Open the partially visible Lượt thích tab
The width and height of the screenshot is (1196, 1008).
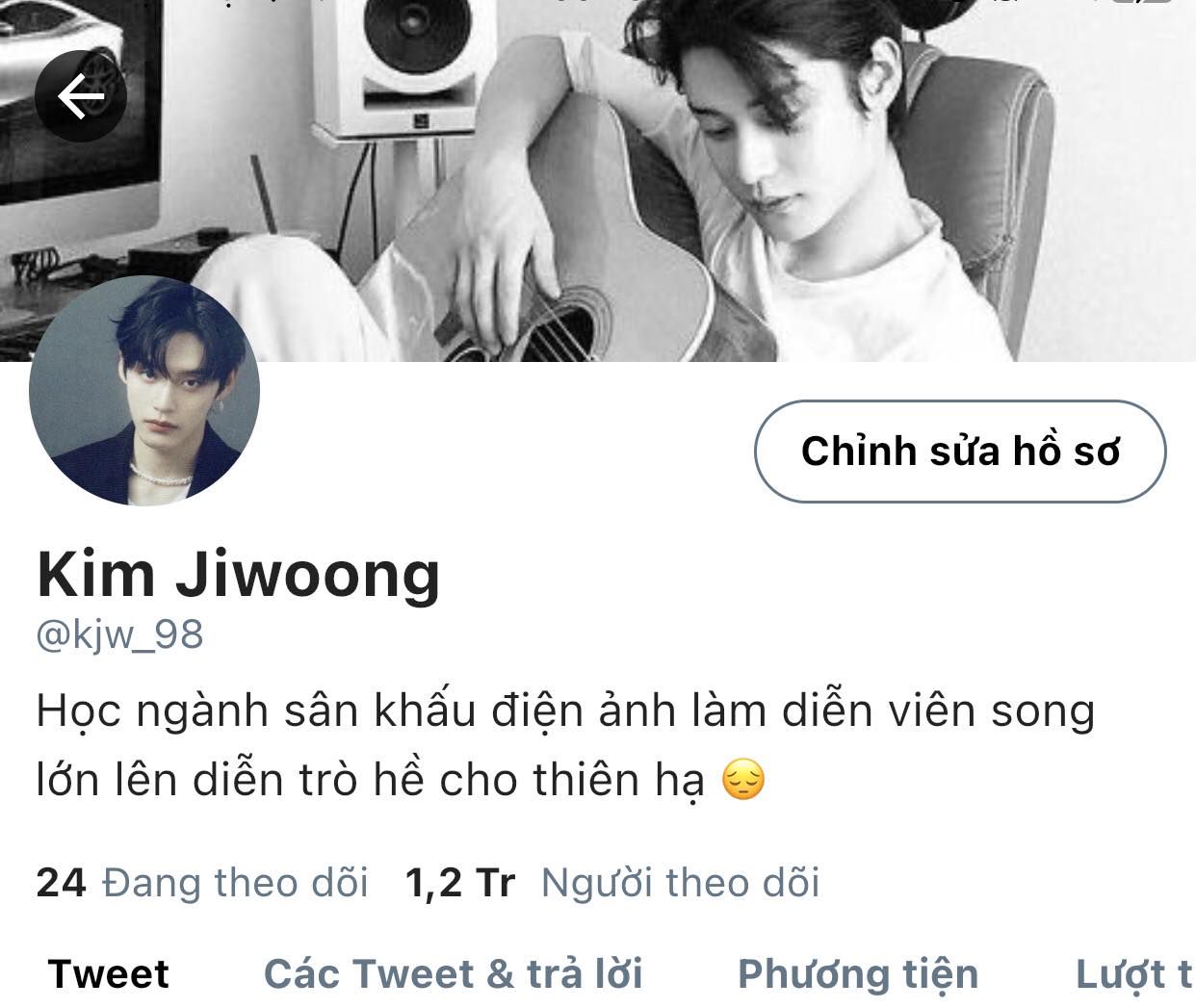pos(1135,973)
